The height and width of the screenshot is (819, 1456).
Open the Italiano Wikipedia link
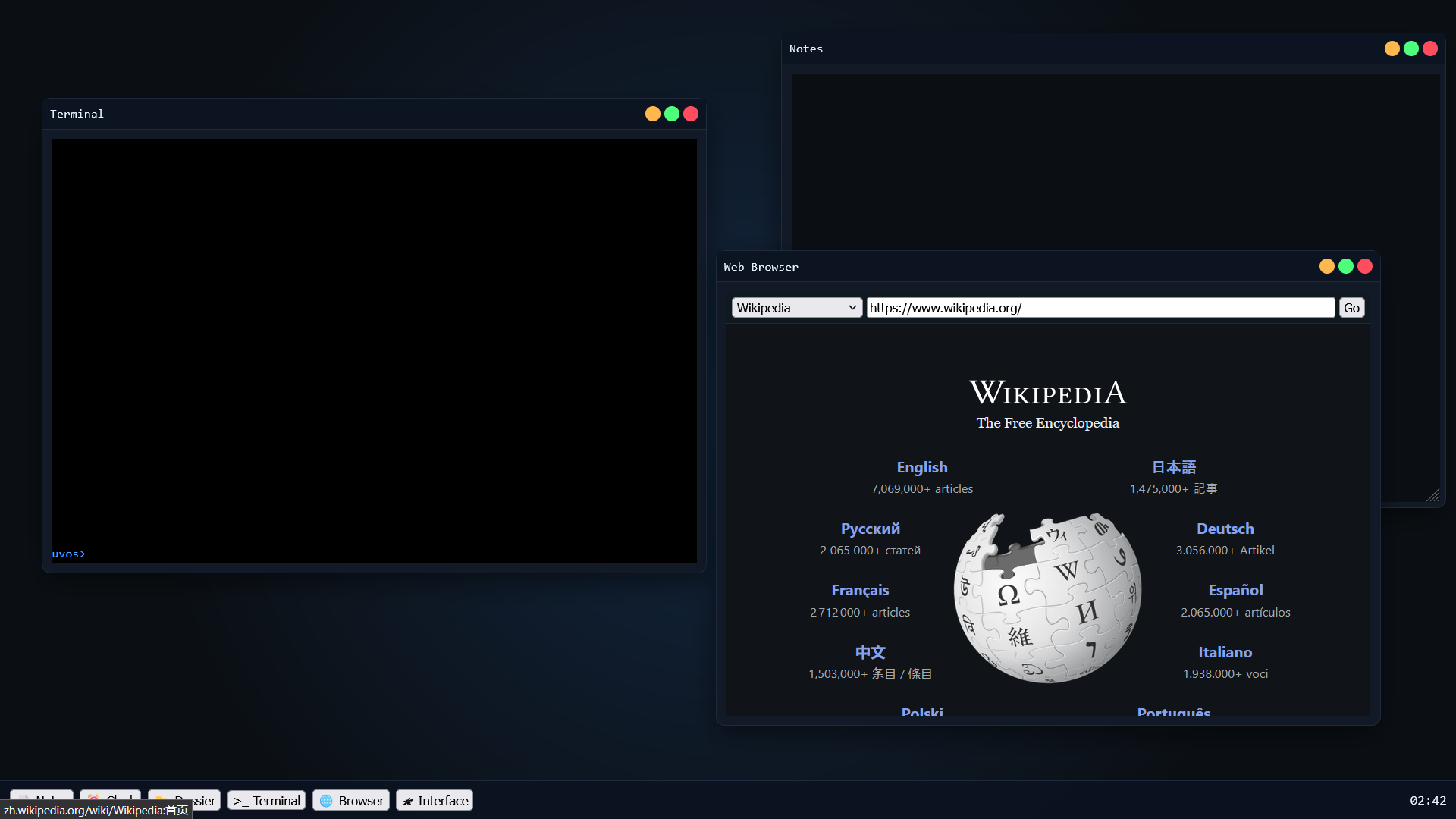[x=1225, y=652]
